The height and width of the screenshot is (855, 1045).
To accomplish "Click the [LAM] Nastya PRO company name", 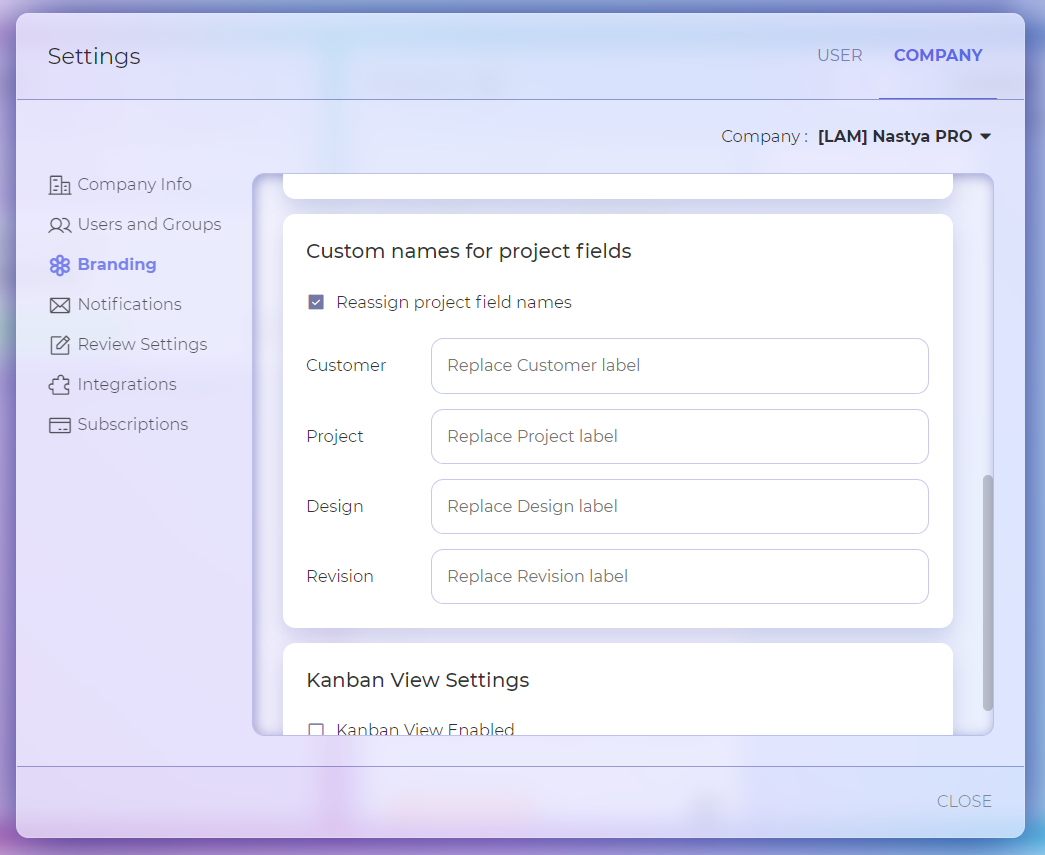I will 894,136.
